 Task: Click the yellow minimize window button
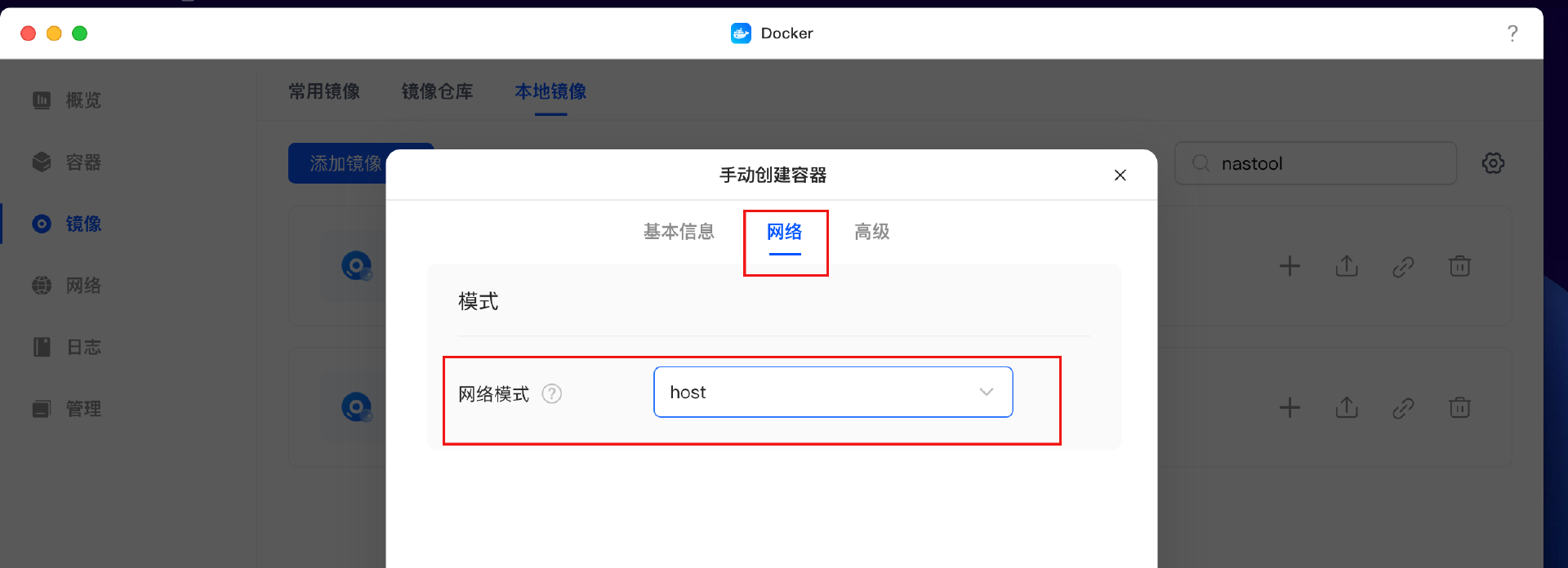(x=54, y=33)
